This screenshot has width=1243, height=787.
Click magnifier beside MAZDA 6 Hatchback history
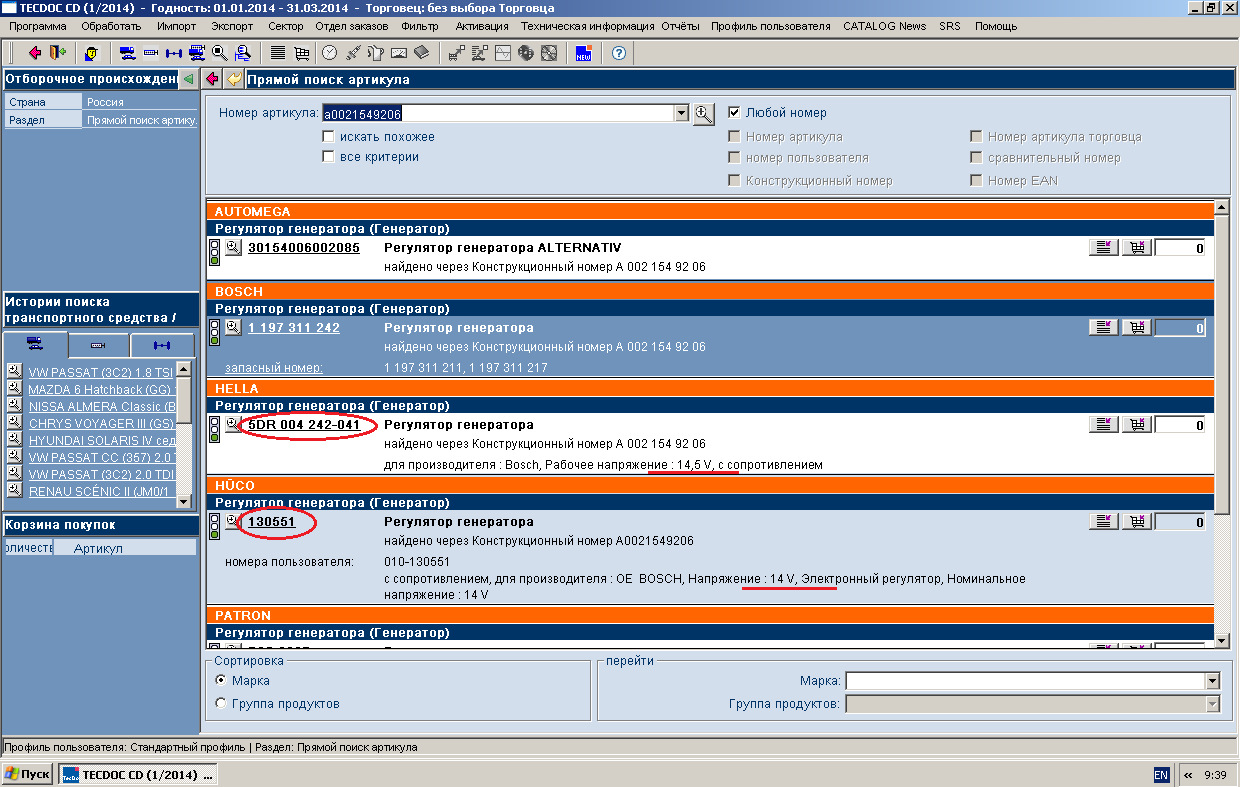(14, 388)
